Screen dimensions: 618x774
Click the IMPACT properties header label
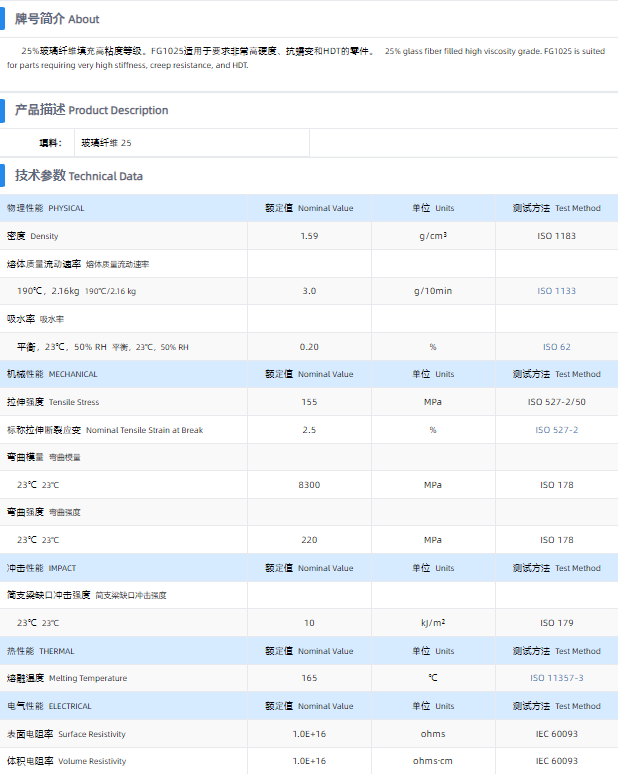(41, 568)
